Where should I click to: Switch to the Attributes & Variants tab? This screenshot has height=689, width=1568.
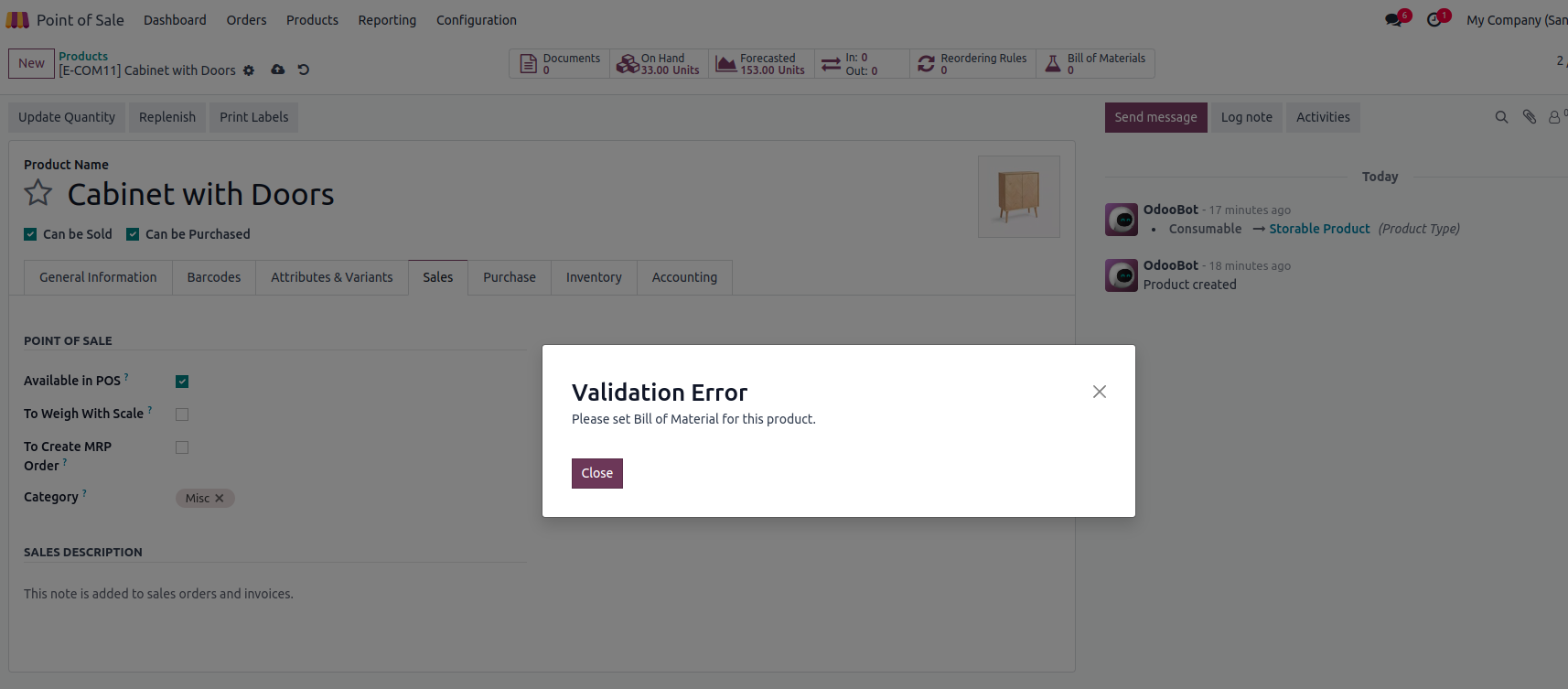[331, 277]
